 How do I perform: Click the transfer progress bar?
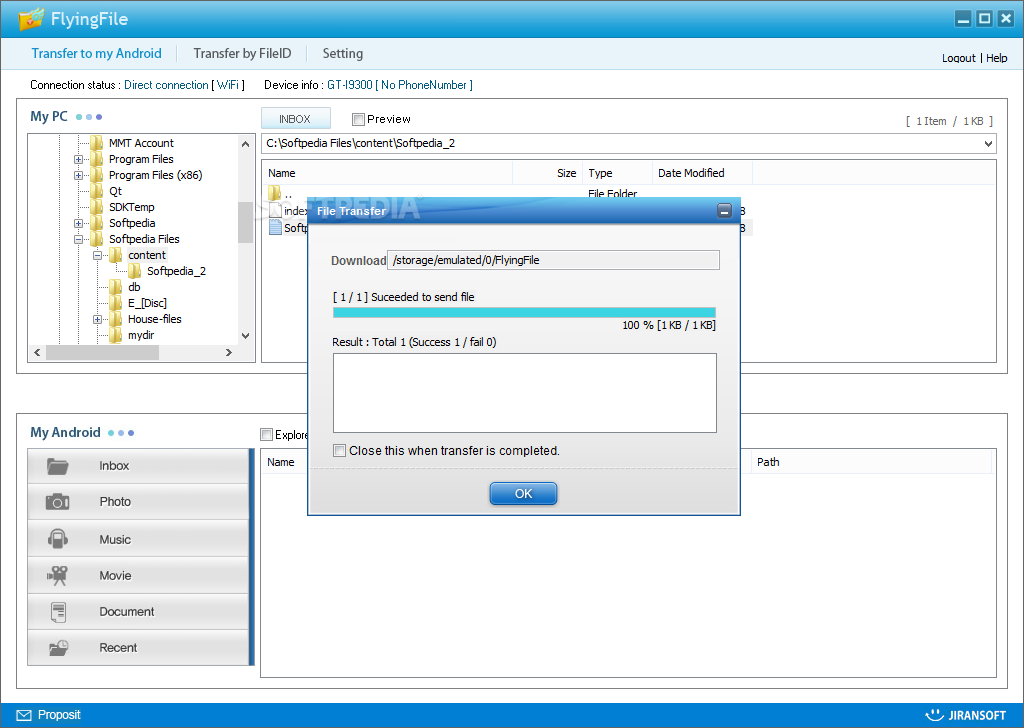[524, 312]
